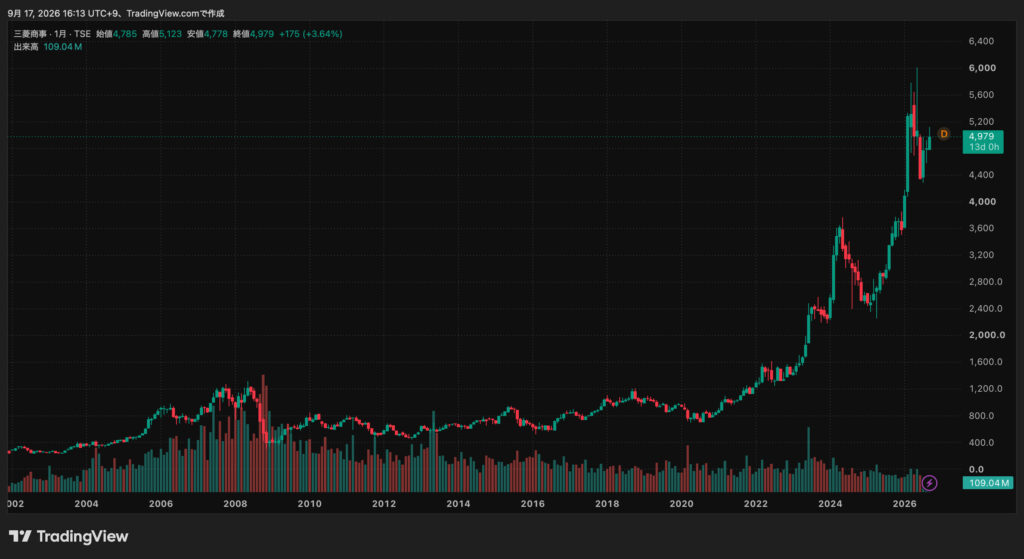Click the TradingView logo at bottom left
1024x559 pixels.
69,537
